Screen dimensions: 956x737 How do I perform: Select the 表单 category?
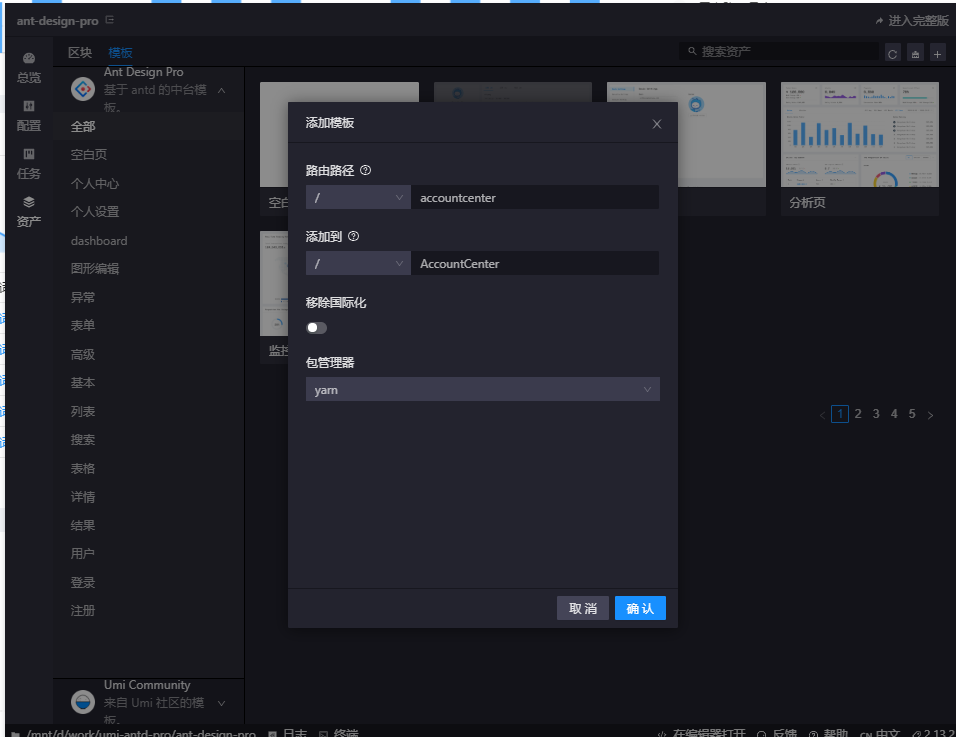[x=149, y=325]
